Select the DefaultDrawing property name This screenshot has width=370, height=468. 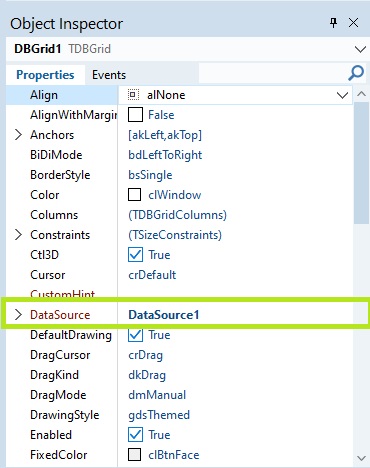point(71,335)
